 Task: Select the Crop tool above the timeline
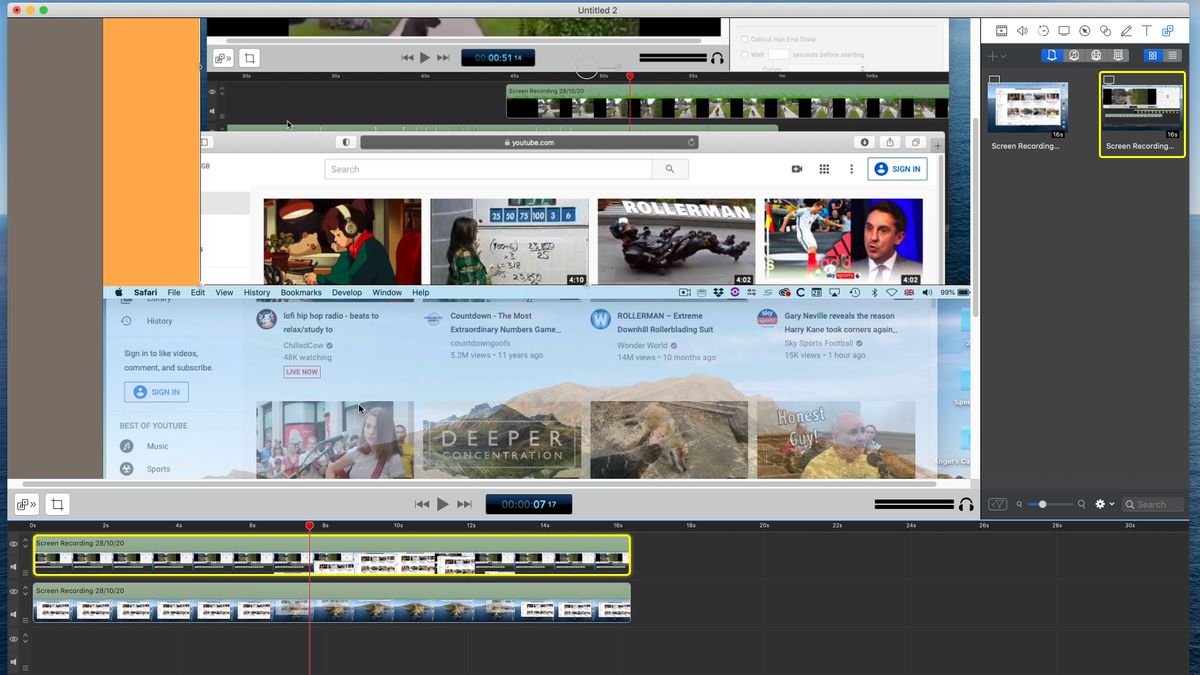point(57,504)
